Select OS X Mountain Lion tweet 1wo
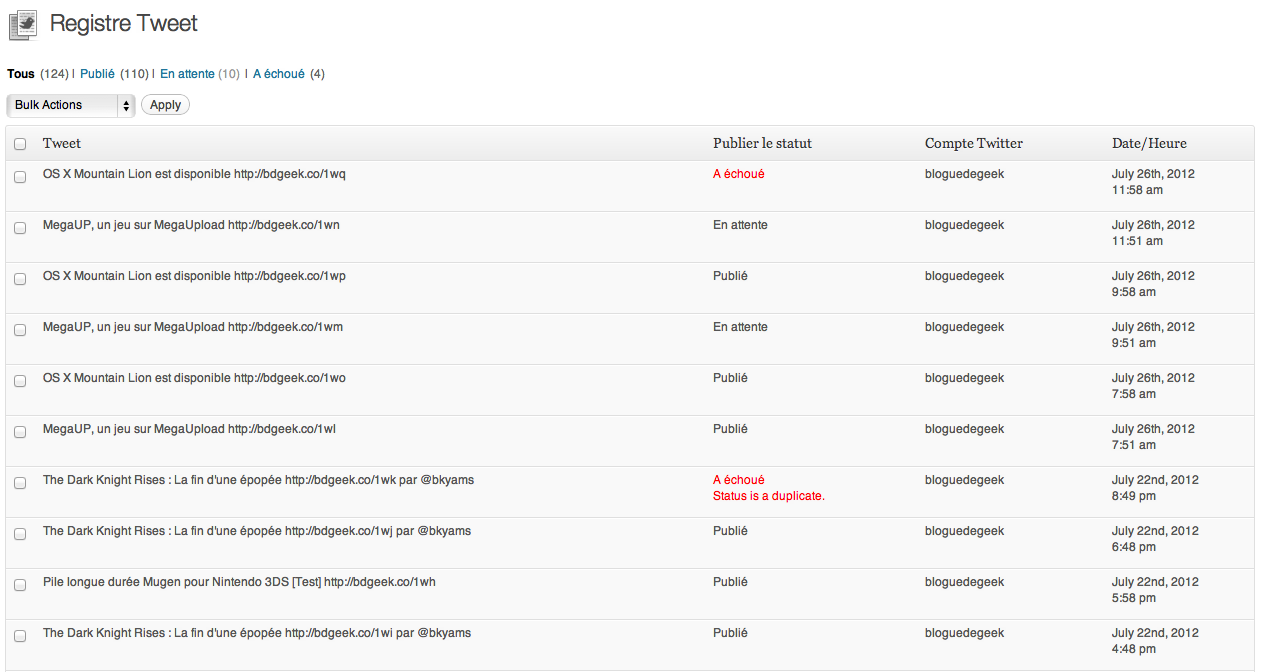The width and height of the screenshot is (1261, 672). 194,378
